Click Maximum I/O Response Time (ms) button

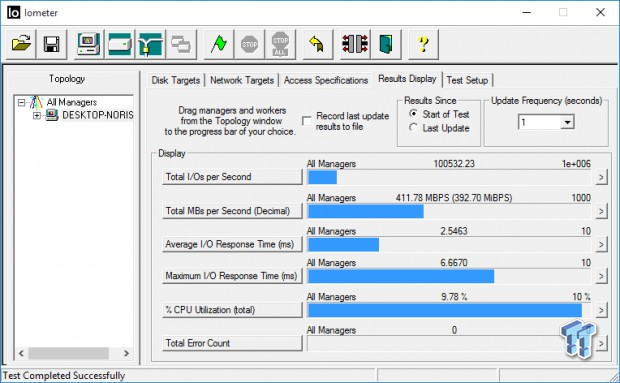232,276
